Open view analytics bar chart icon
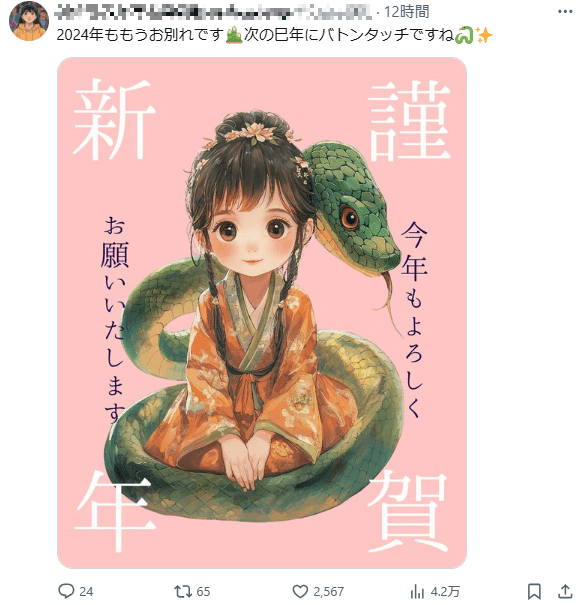 click(x=417, y=591)
